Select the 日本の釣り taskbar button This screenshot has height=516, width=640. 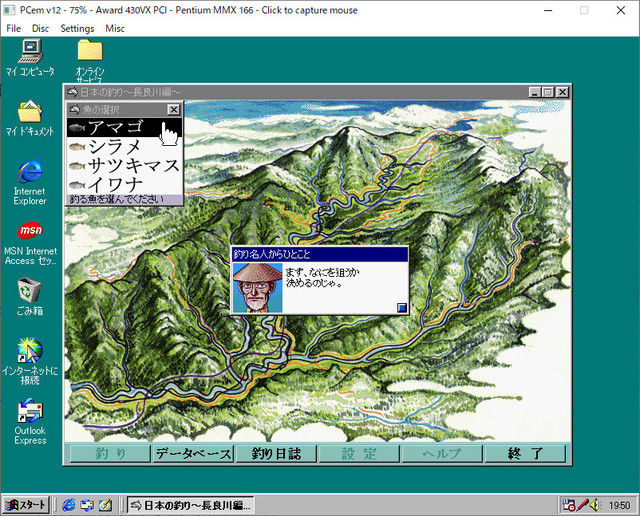pyautogui.click(x=191, y=505)
